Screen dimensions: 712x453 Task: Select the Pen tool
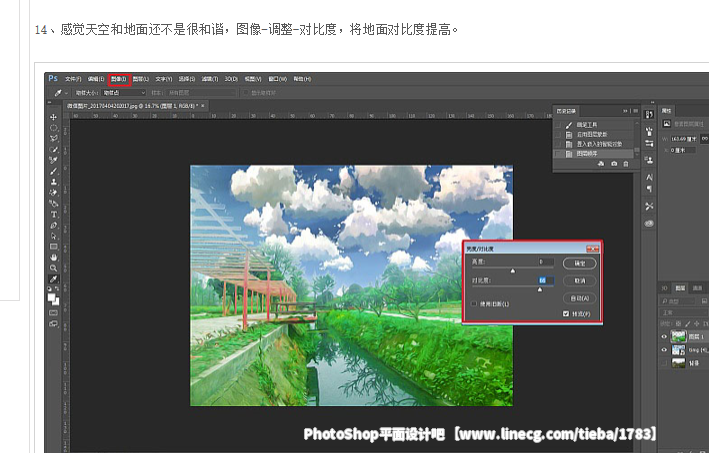tap(54, 225)
